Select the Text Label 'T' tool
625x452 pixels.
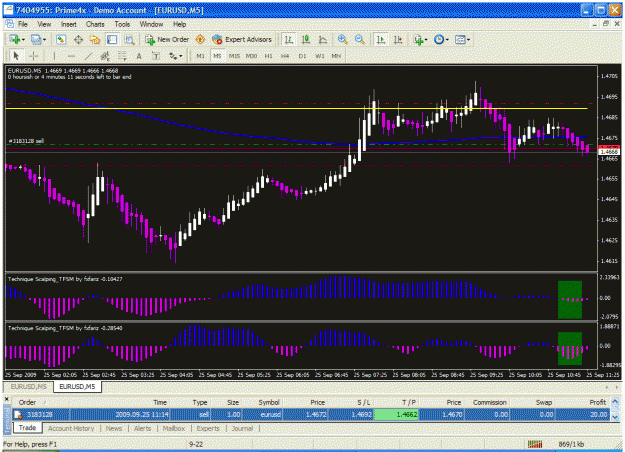[156, 56]
